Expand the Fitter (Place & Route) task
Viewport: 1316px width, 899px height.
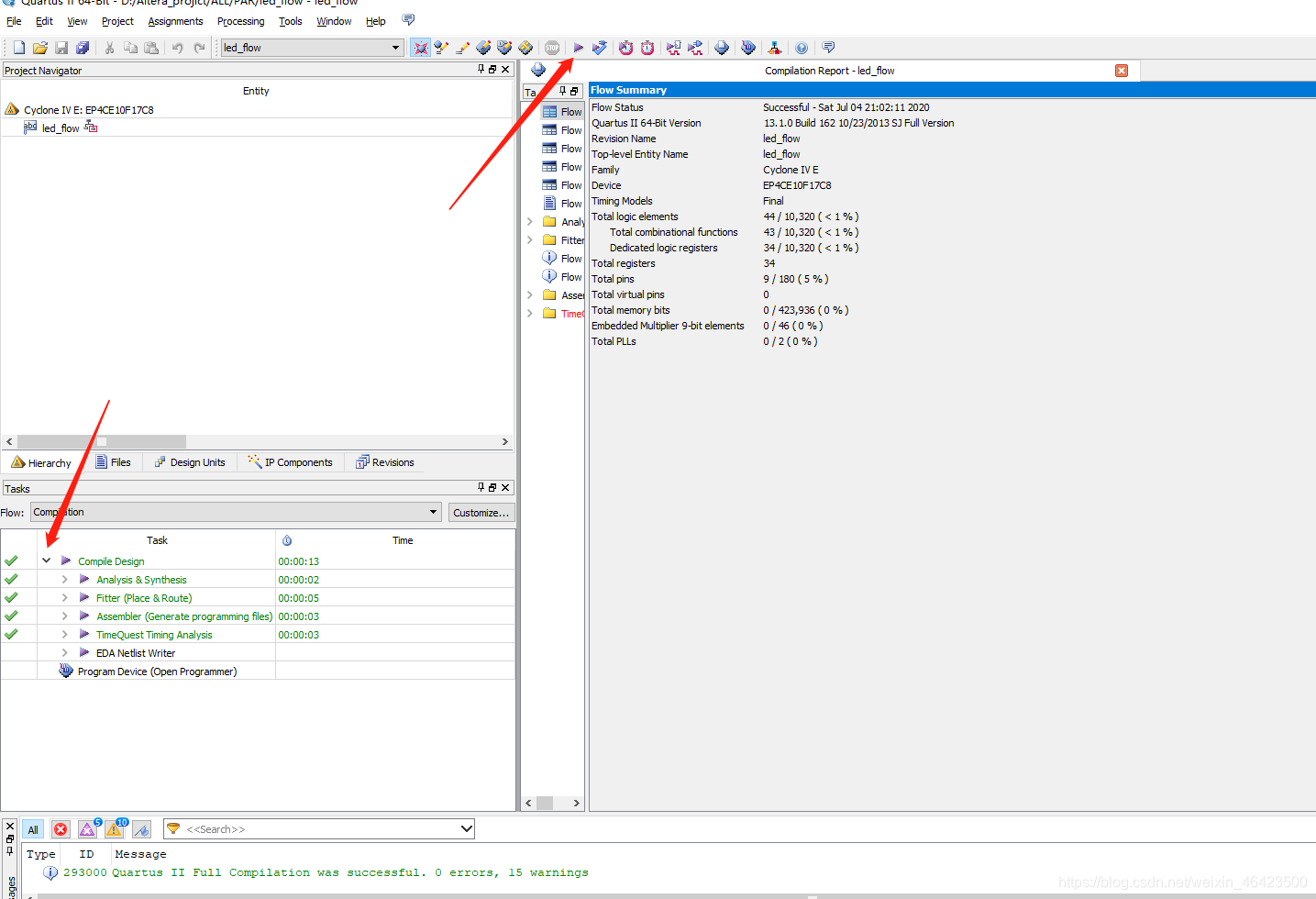(x=64, y=597)
